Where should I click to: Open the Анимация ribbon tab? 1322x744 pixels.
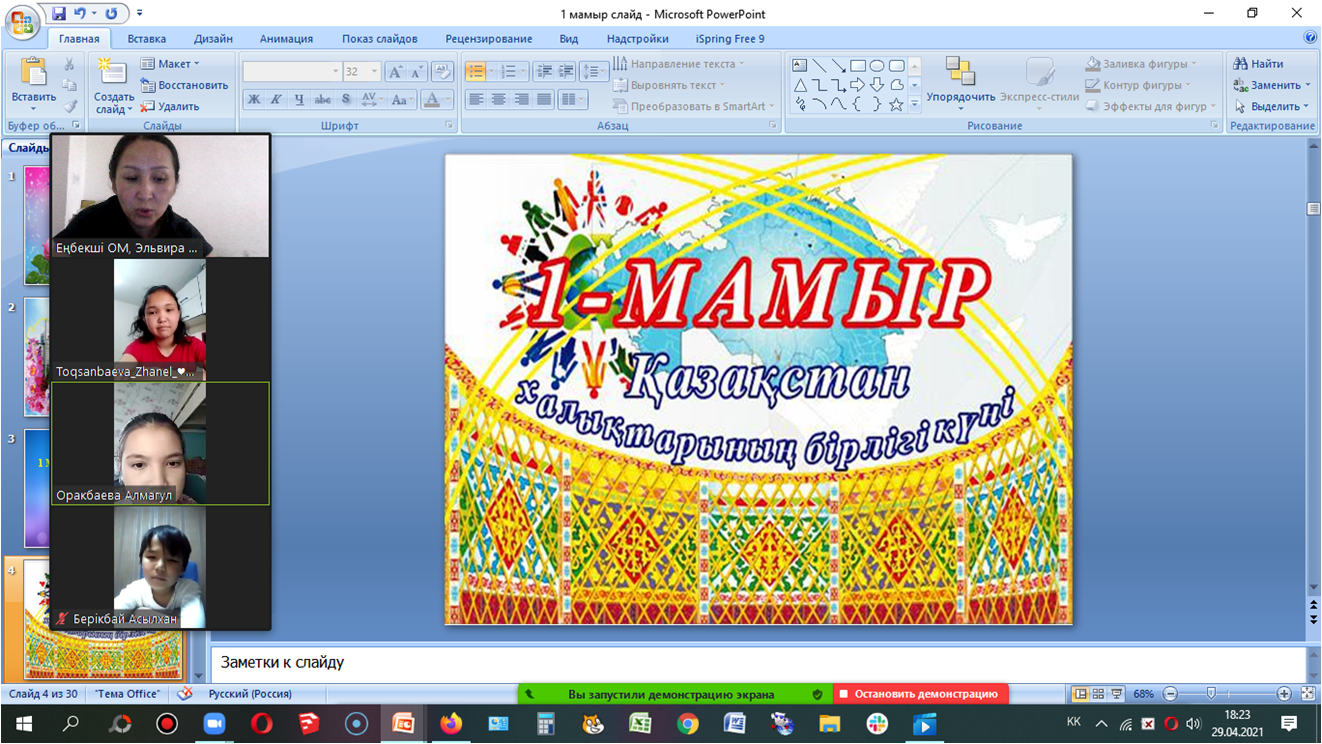(x=286, y=39)
